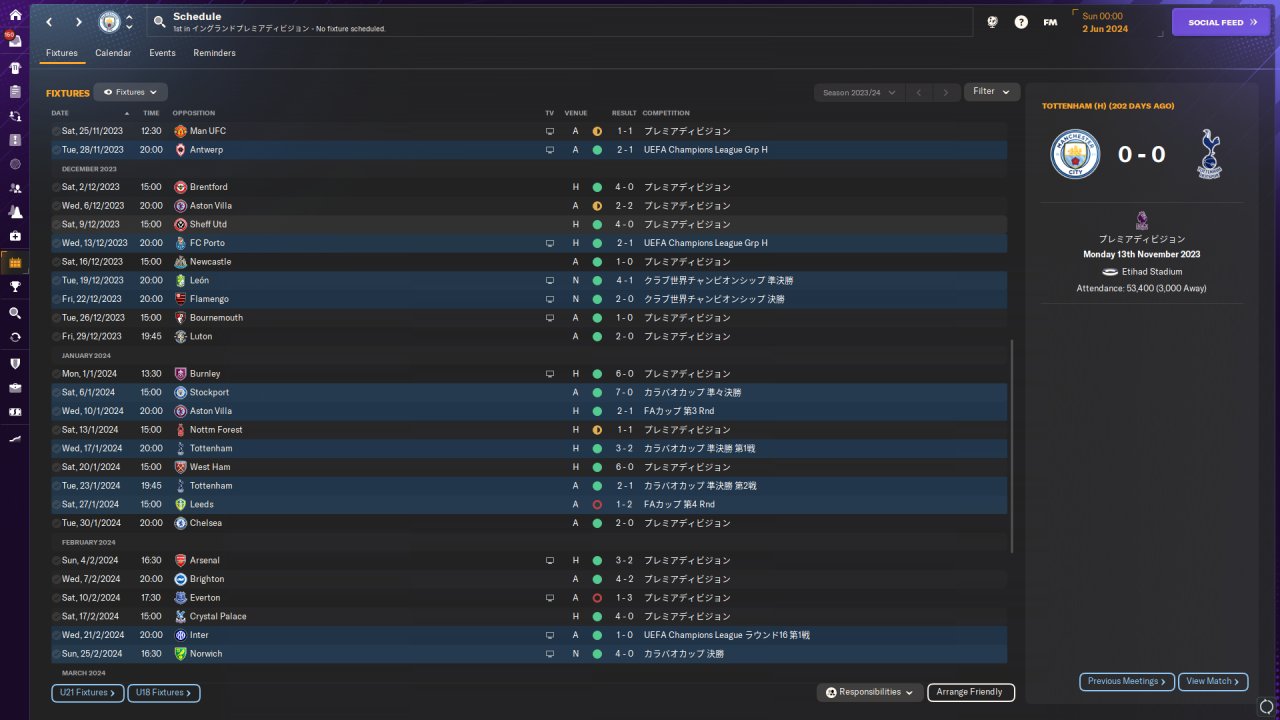Select the Schedule calendar icon in sidebar
The width and height of the screenshot is (1280, 720).
(15, 263)
